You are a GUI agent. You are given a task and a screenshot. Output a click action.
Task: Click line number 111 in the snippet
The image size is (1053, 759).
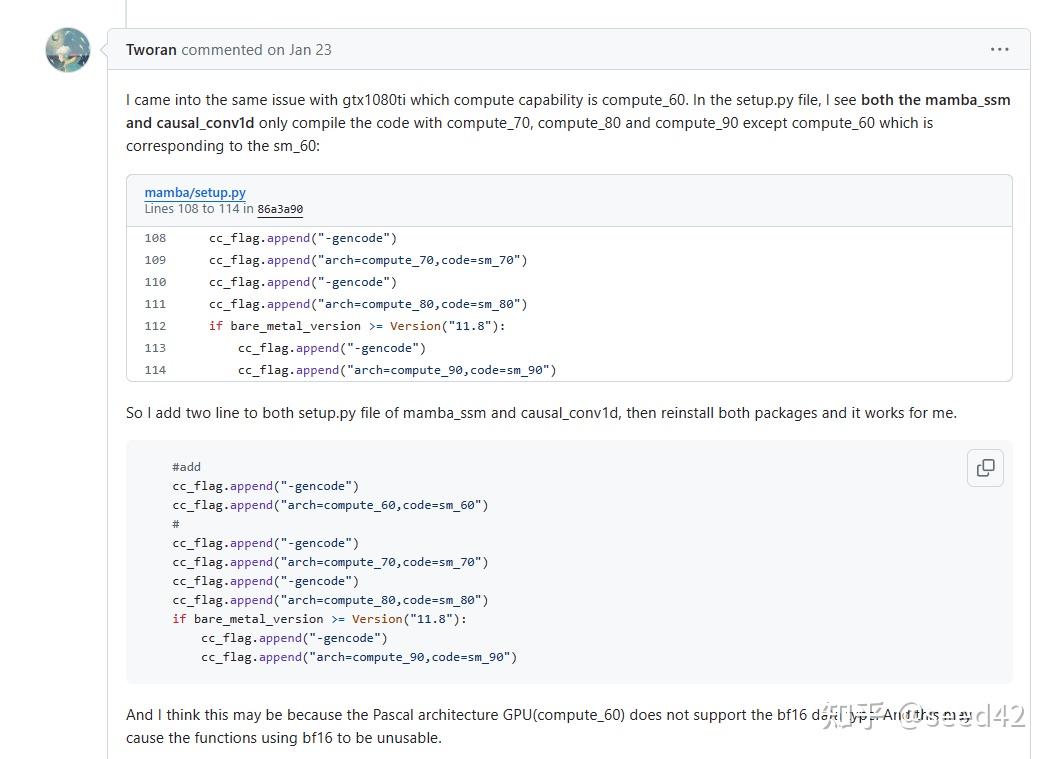click(155, 304)
